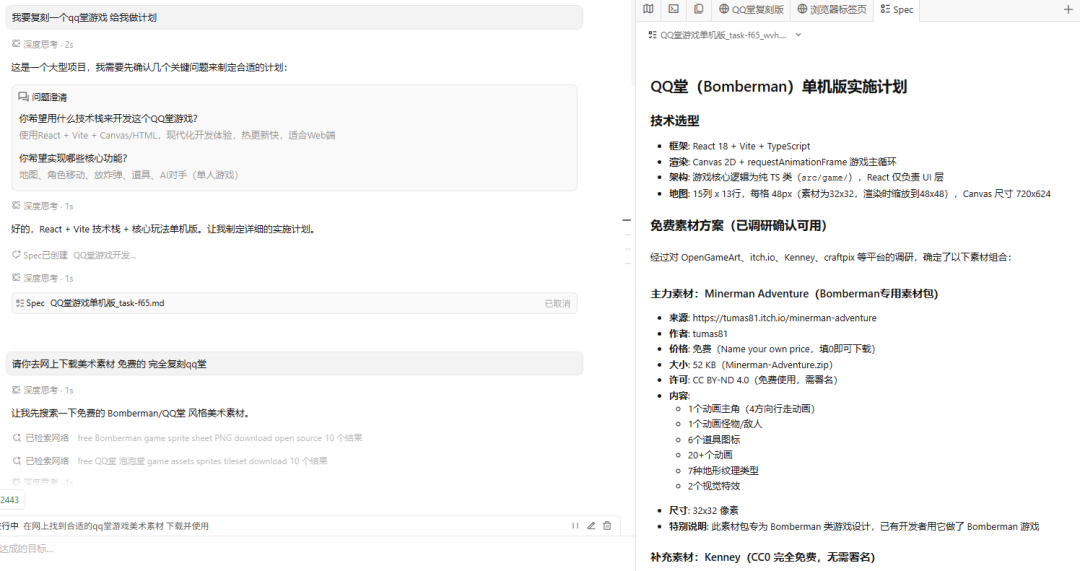Select the message 我要复刻一个qq堂游戏 给我做计划
Image resolution: width=1080 pixels, height=571 pixels.
pyautogui.click(x=294, y=17)
